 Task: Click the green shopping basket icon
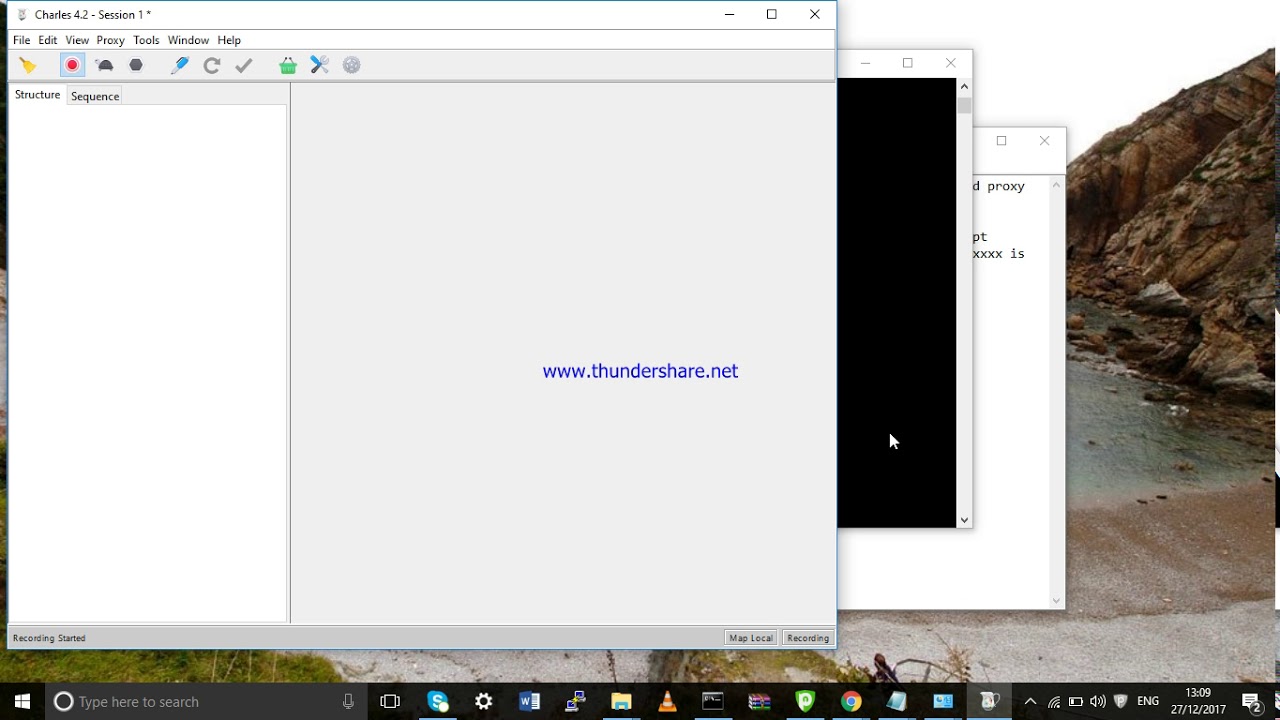point(288,65)
